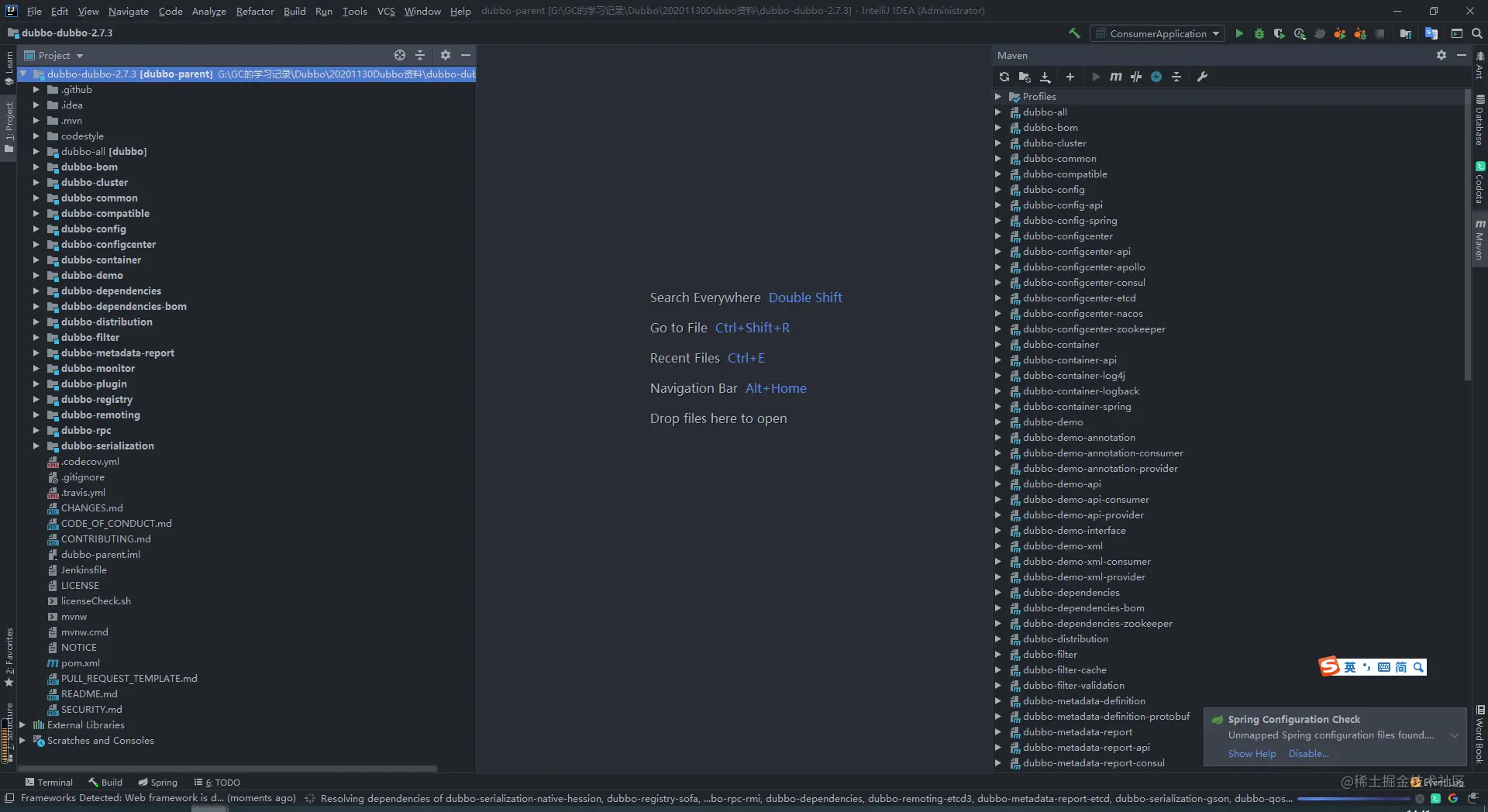The height and width of the screenshot is (812, 1488).
Task: Expand dubbo-config-spring module in Maven panel
Action: (x=998, y=221)
